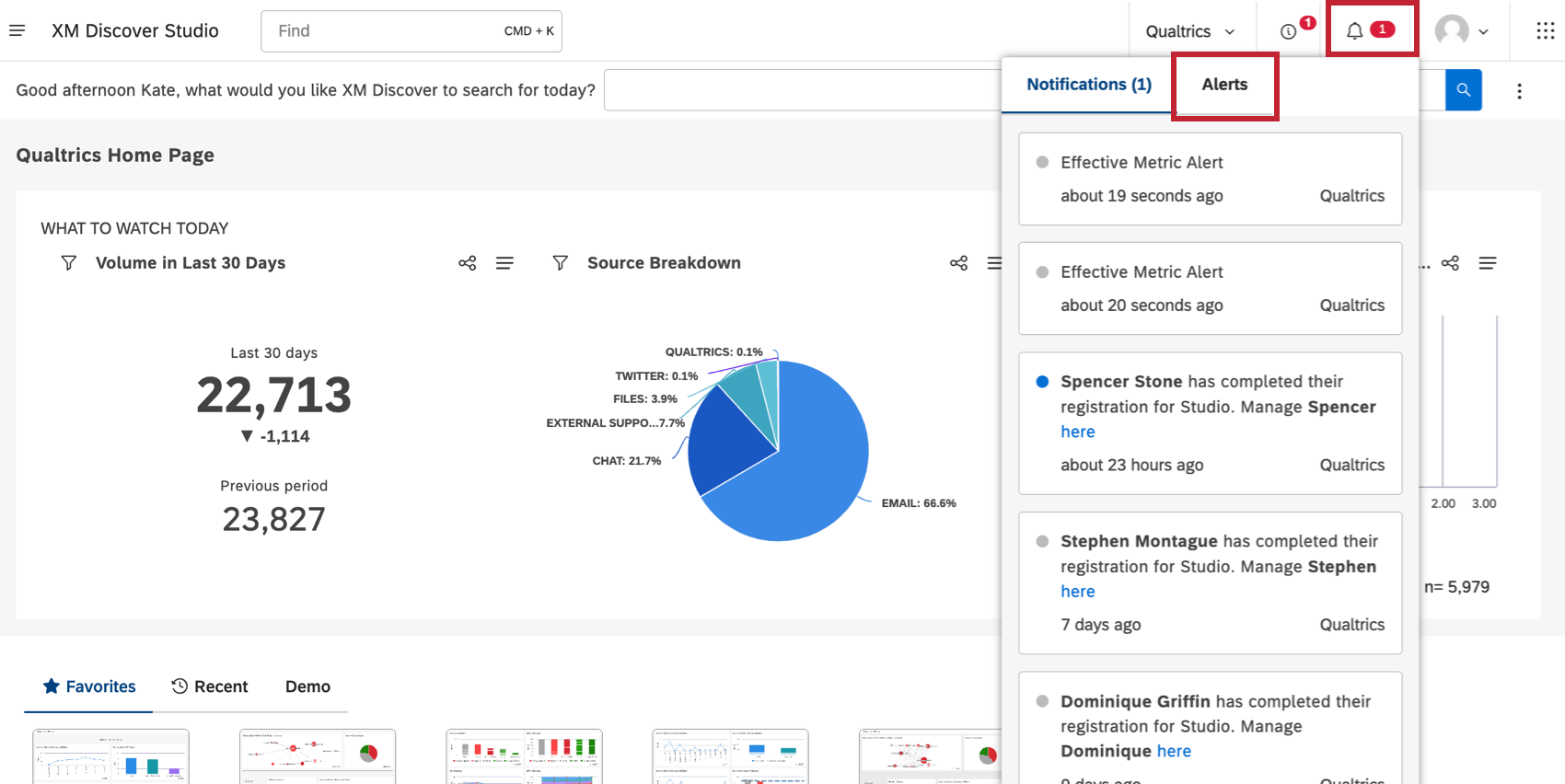Click the blue search button

(x=1463, y=90)
